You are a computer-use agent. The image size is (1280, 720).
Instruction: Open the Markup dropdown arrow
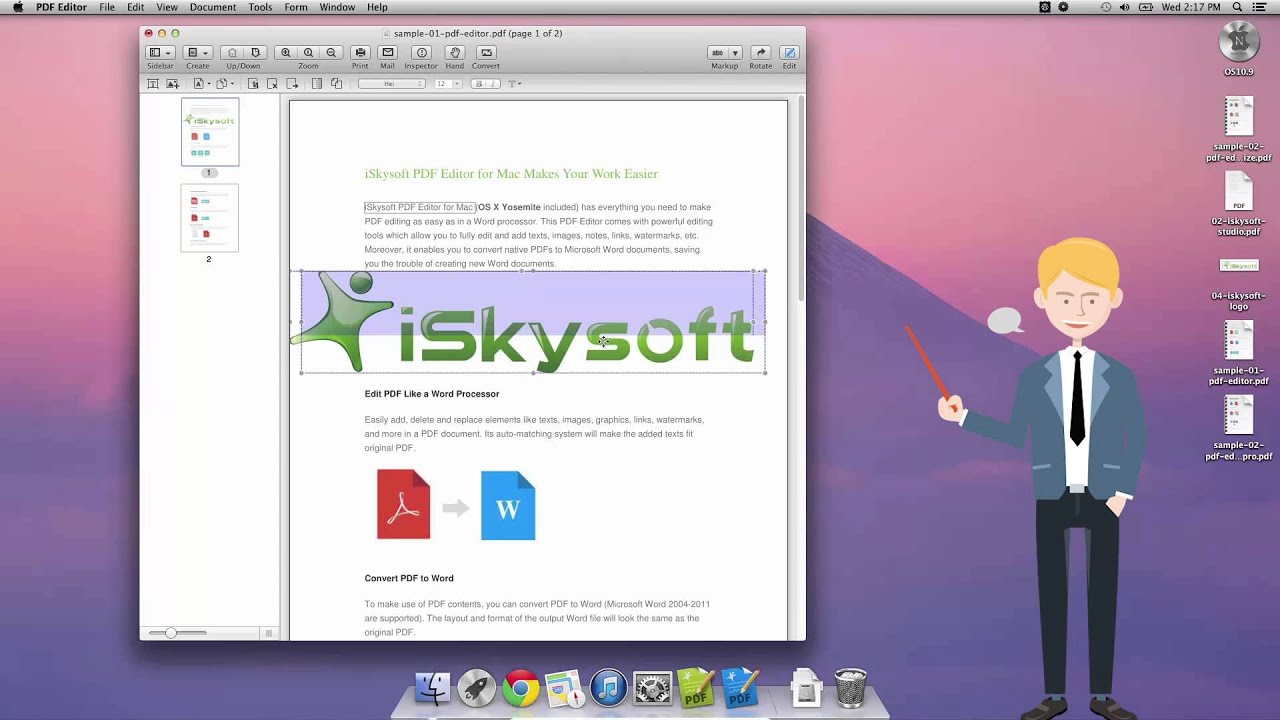pos(735,53)
